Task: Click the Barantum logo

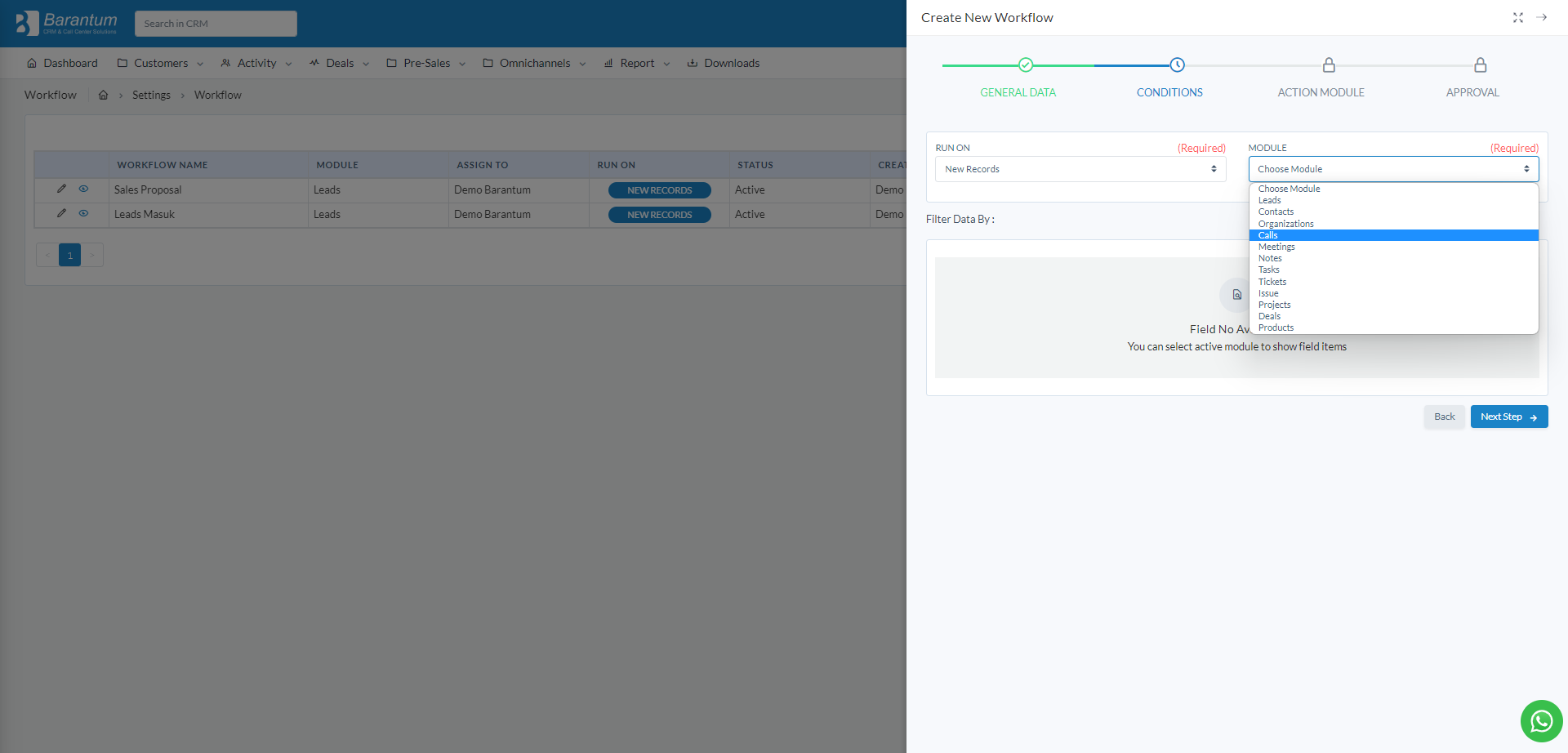Action: point(67,23)
